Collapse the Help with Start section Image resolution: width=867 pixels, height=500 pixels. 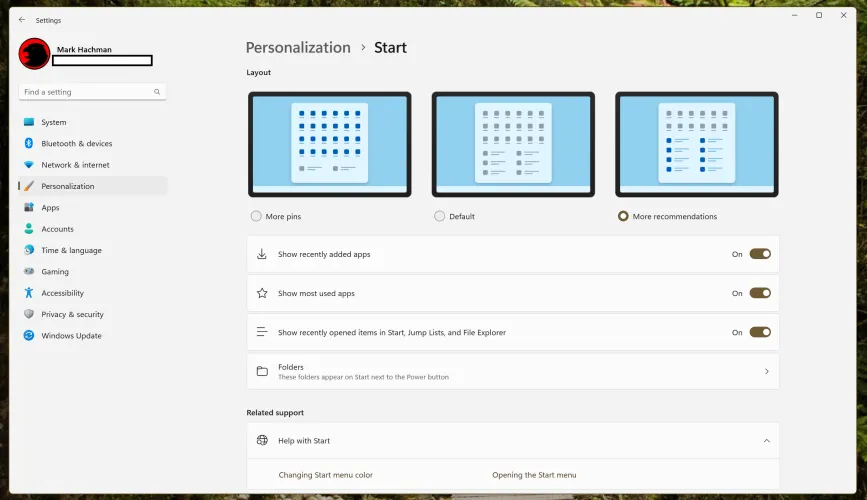pyautogui.click(x=766, y=441)
